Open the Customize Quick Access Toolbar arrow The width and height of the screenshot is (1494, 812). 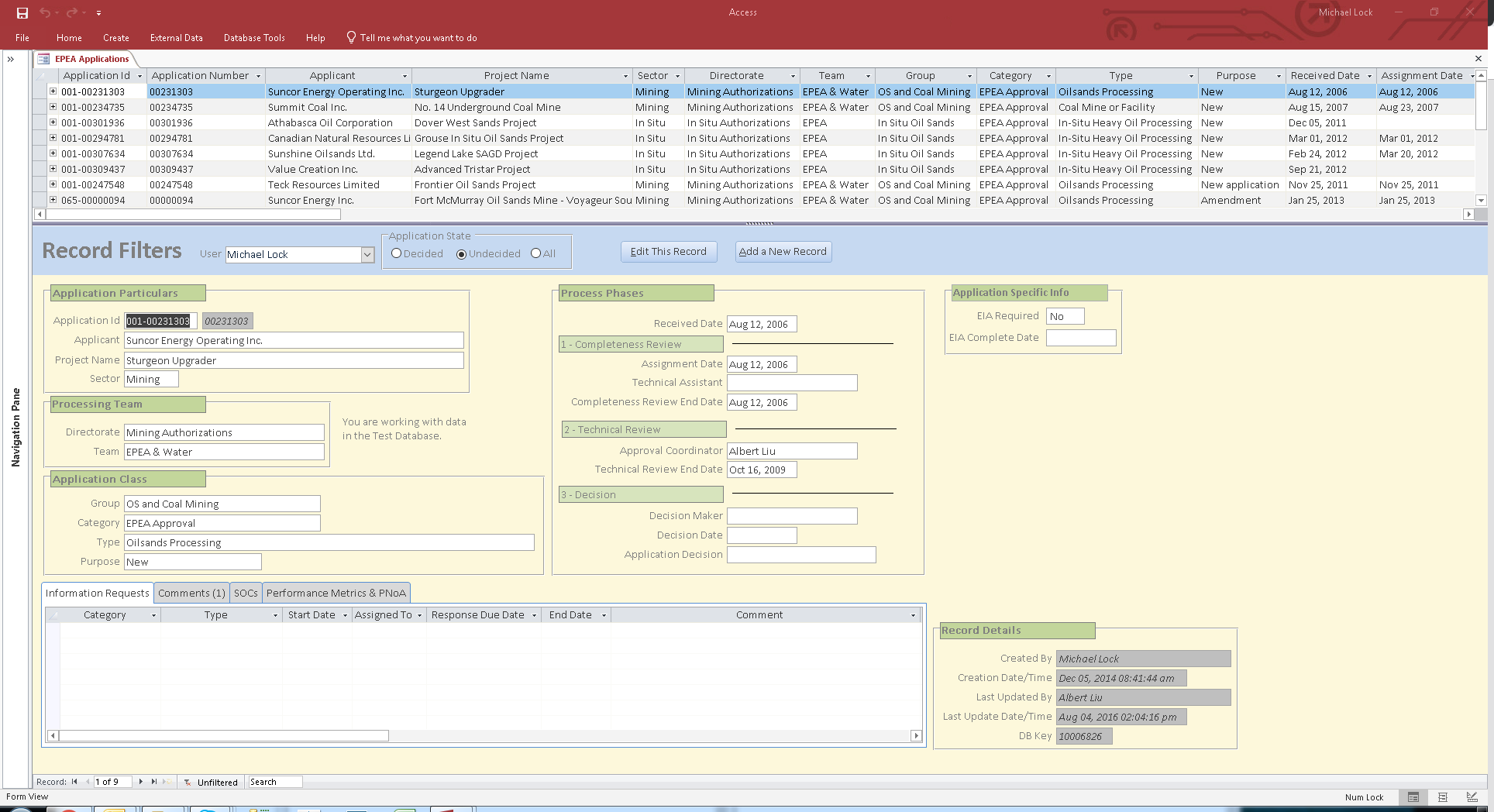pos(98,13)
